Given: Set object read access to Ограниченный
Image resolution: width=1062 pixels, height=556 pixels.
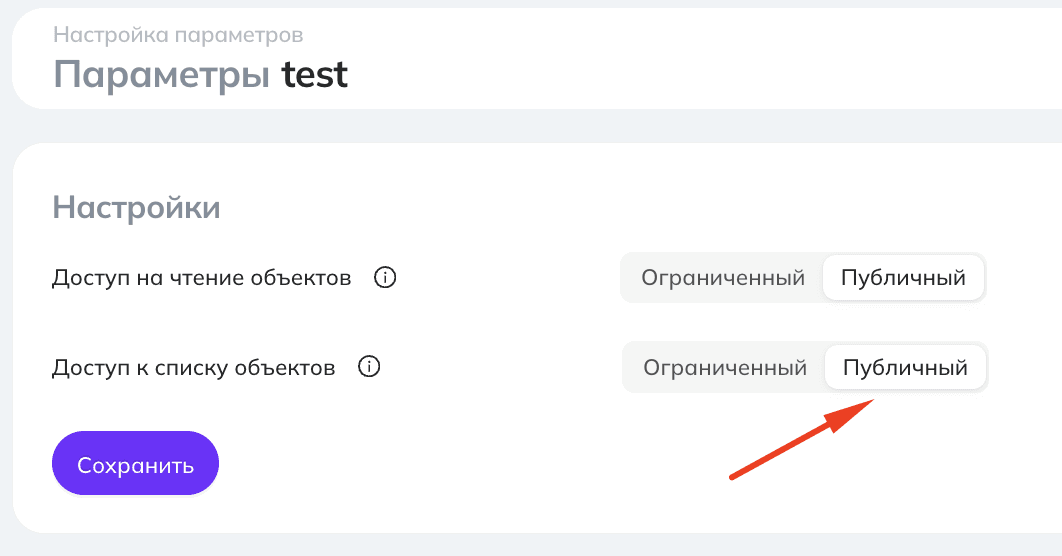Looking at the screenshot, I should (x=723, y=278).
